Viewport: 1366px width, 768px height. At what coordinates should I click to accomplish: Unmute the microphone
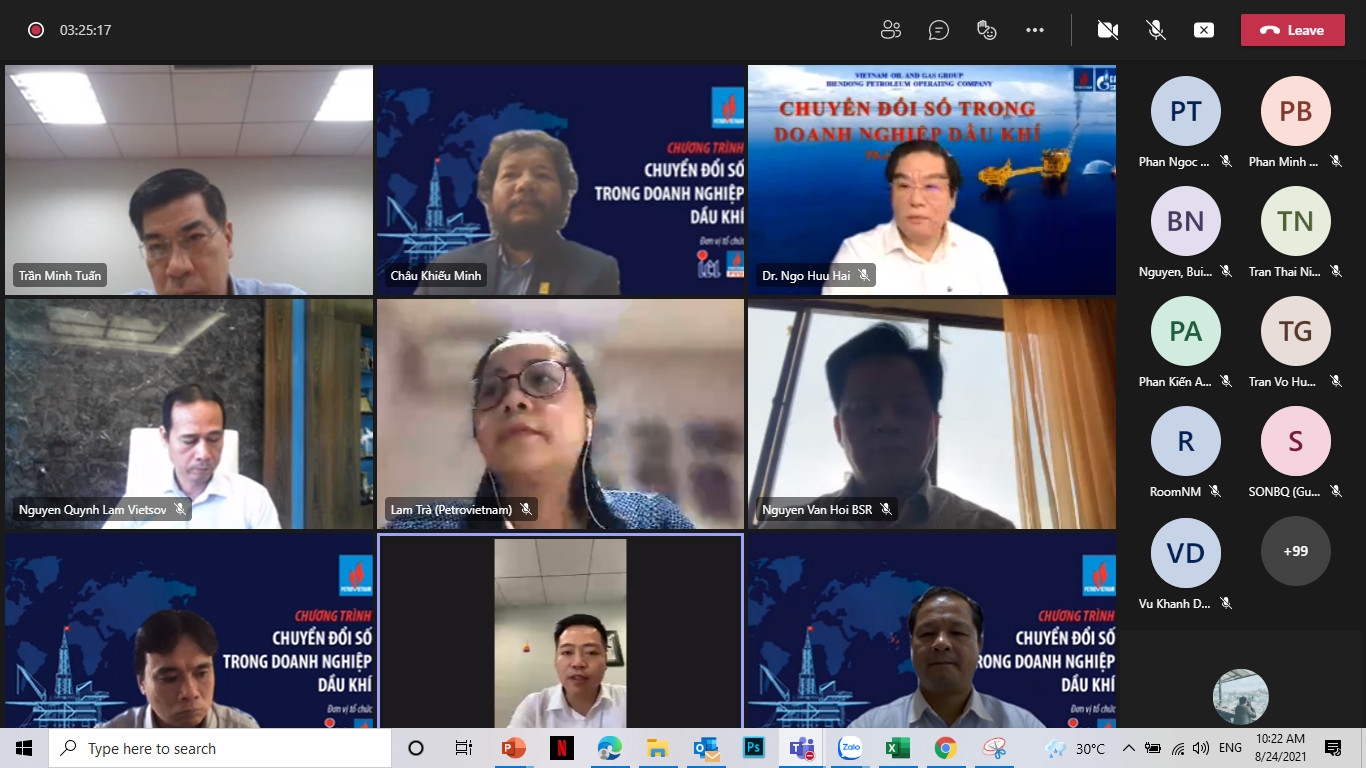(x=1156, y=30)
